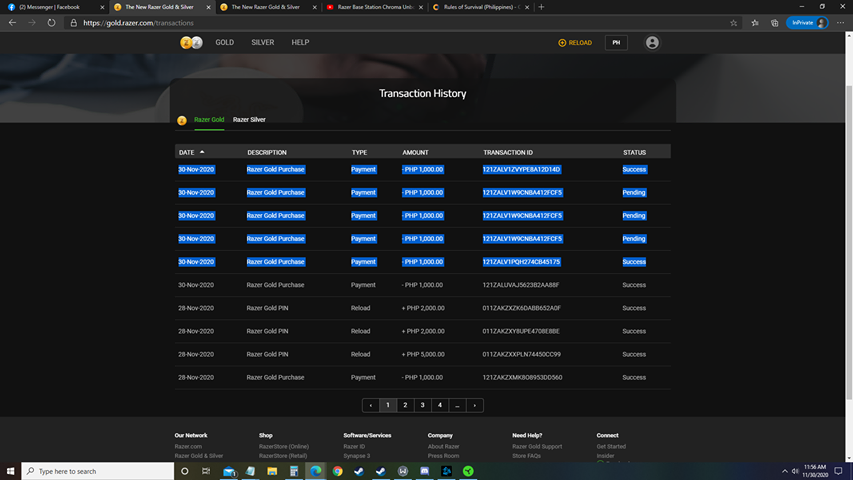Click the TRANSACTION ID column header
853x480 pixels.
click(x=508, y=152)
